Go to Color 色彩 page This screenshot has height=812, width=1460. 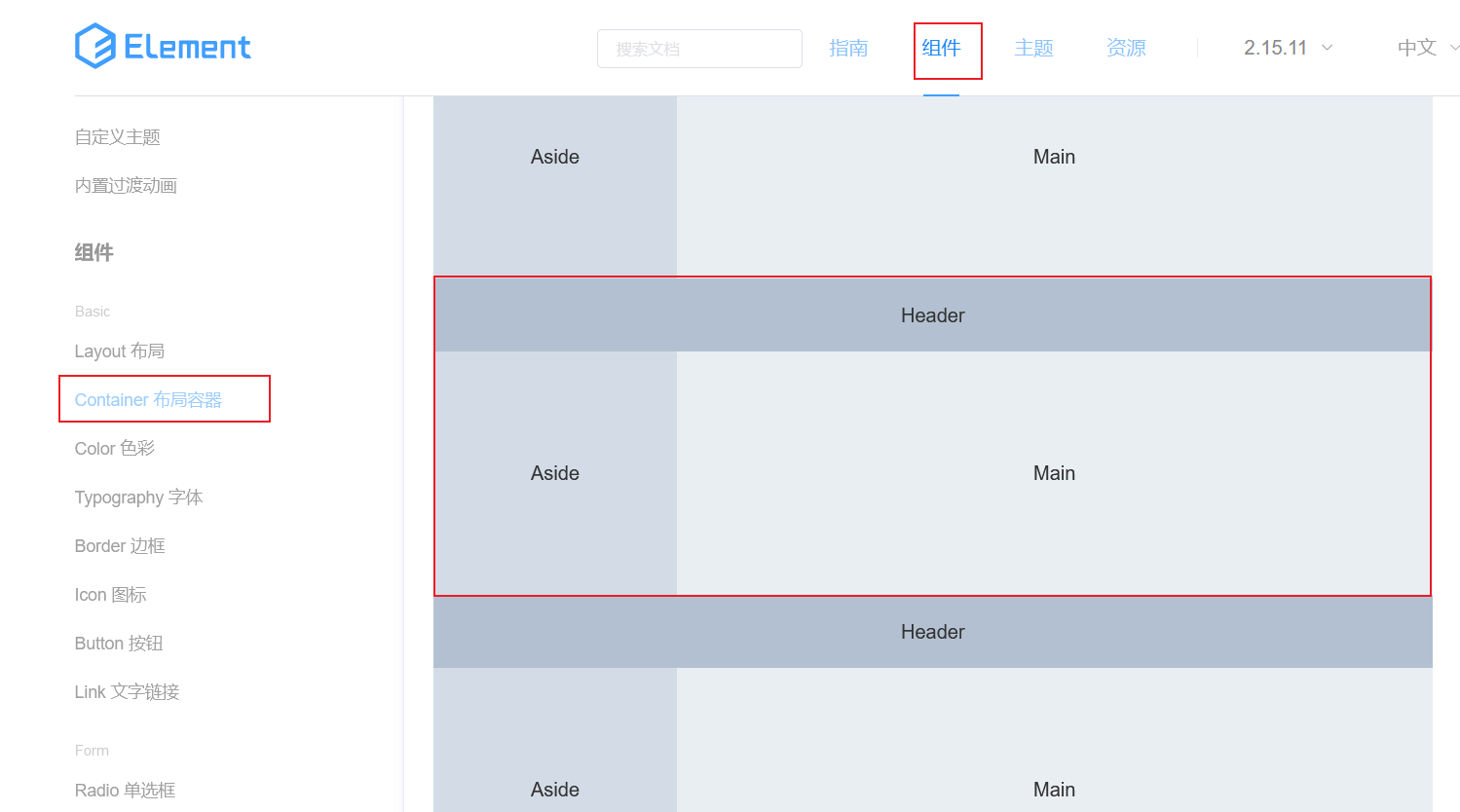[x=115, y=449]
